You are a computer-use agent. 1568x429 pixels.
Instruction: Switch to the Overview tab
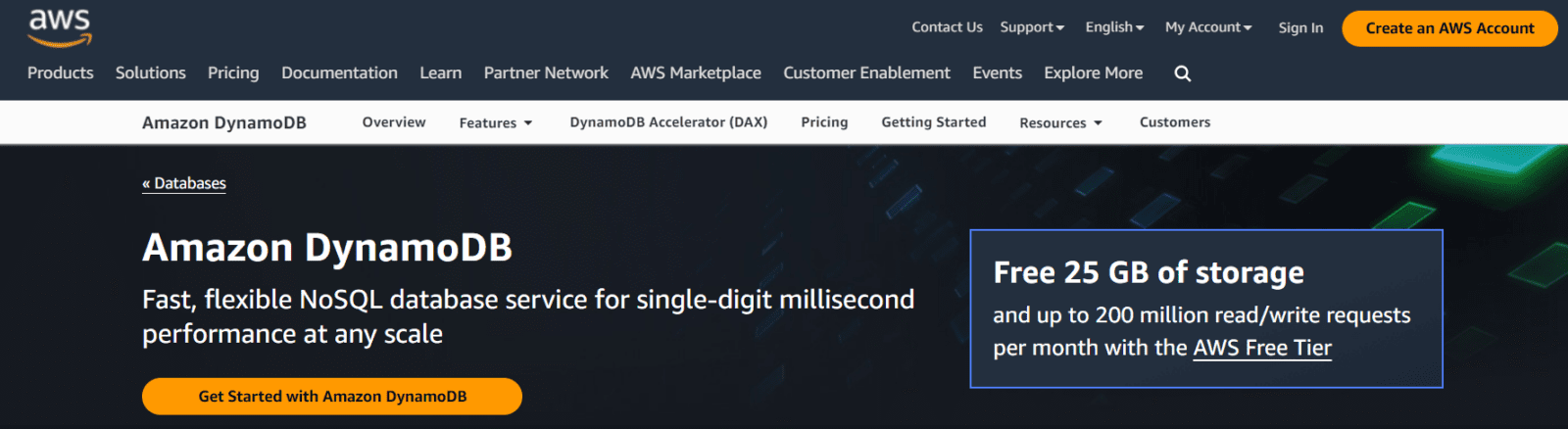point(394,122)
